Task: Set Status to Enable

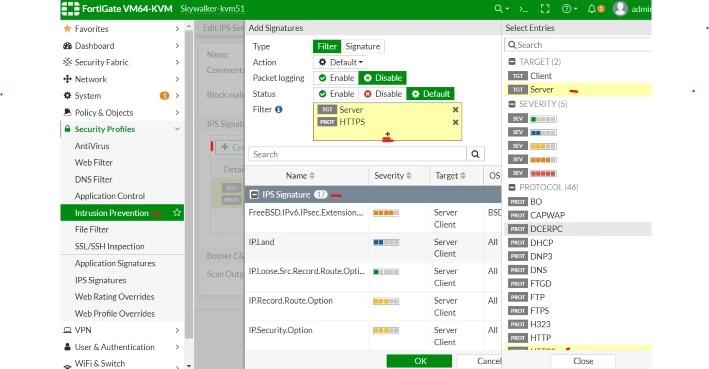Action: 336,94
